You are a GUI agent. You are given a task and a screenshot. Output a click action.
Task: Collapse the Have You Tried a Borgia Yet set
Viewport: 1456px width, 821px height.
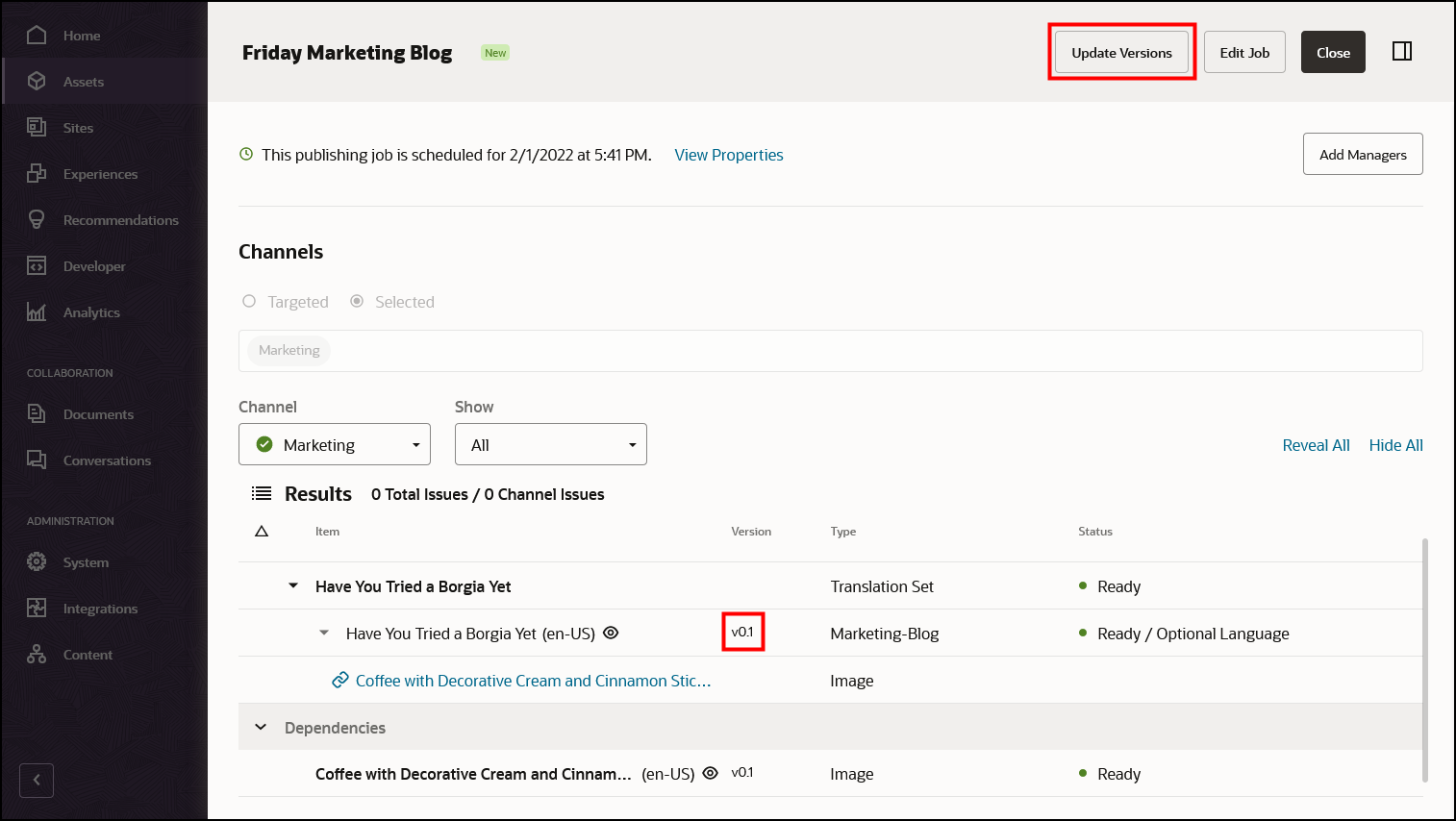[x=293, y=585]
